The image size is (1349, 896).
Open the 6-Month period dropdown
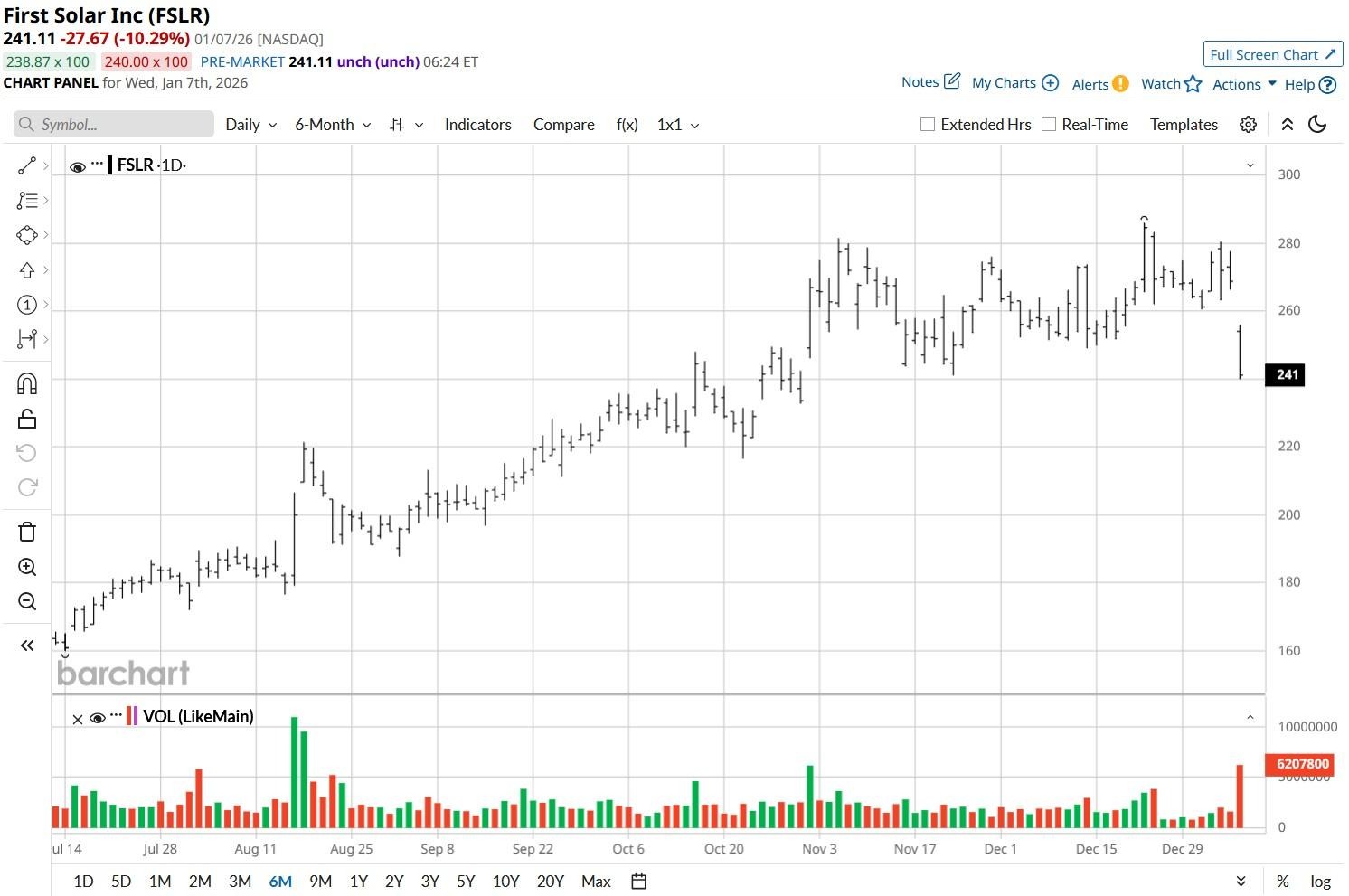[x=333, y=125]
